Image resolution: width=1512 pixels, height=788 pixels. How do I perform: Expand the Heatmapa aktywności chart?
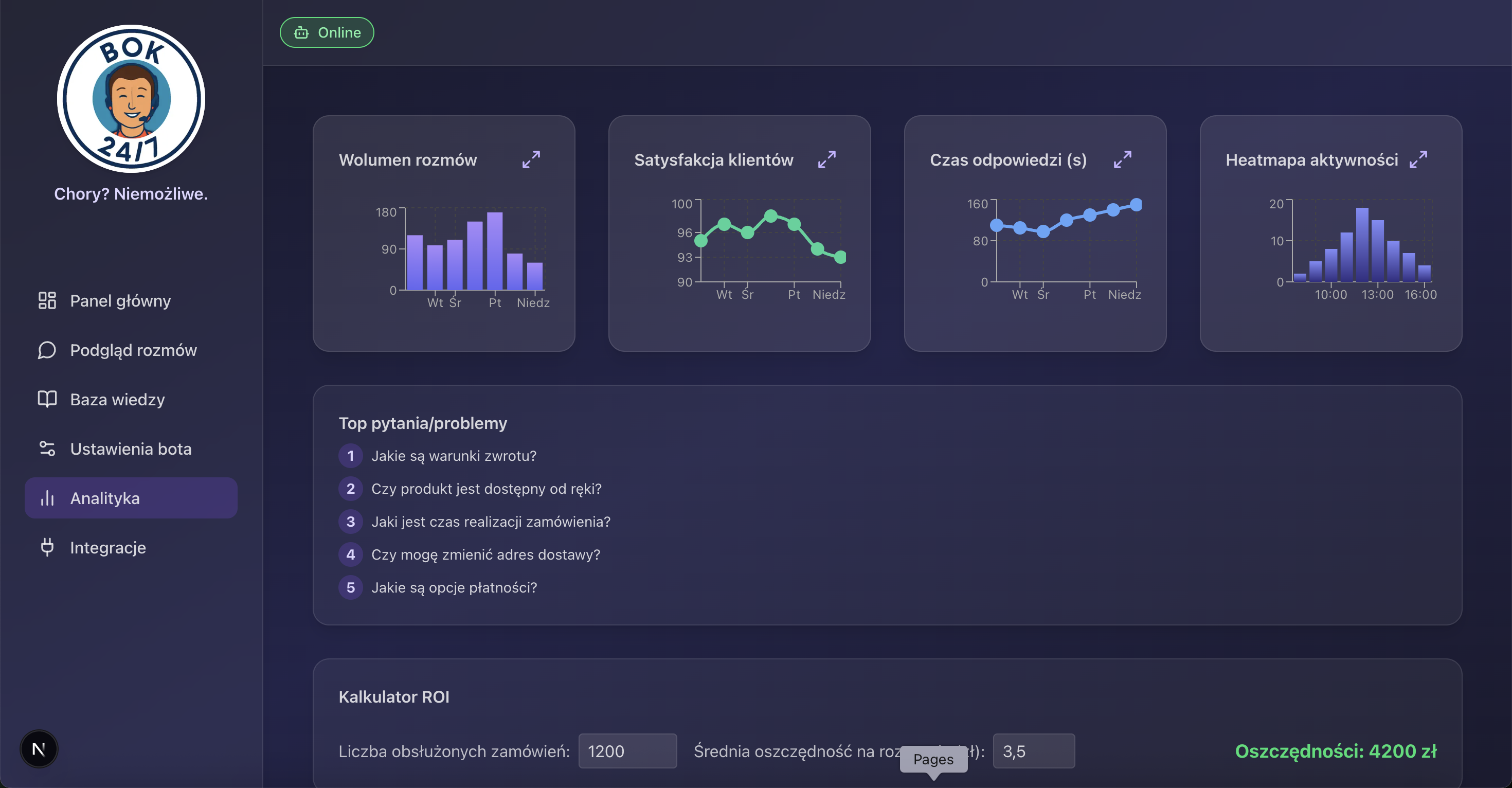1420,159
